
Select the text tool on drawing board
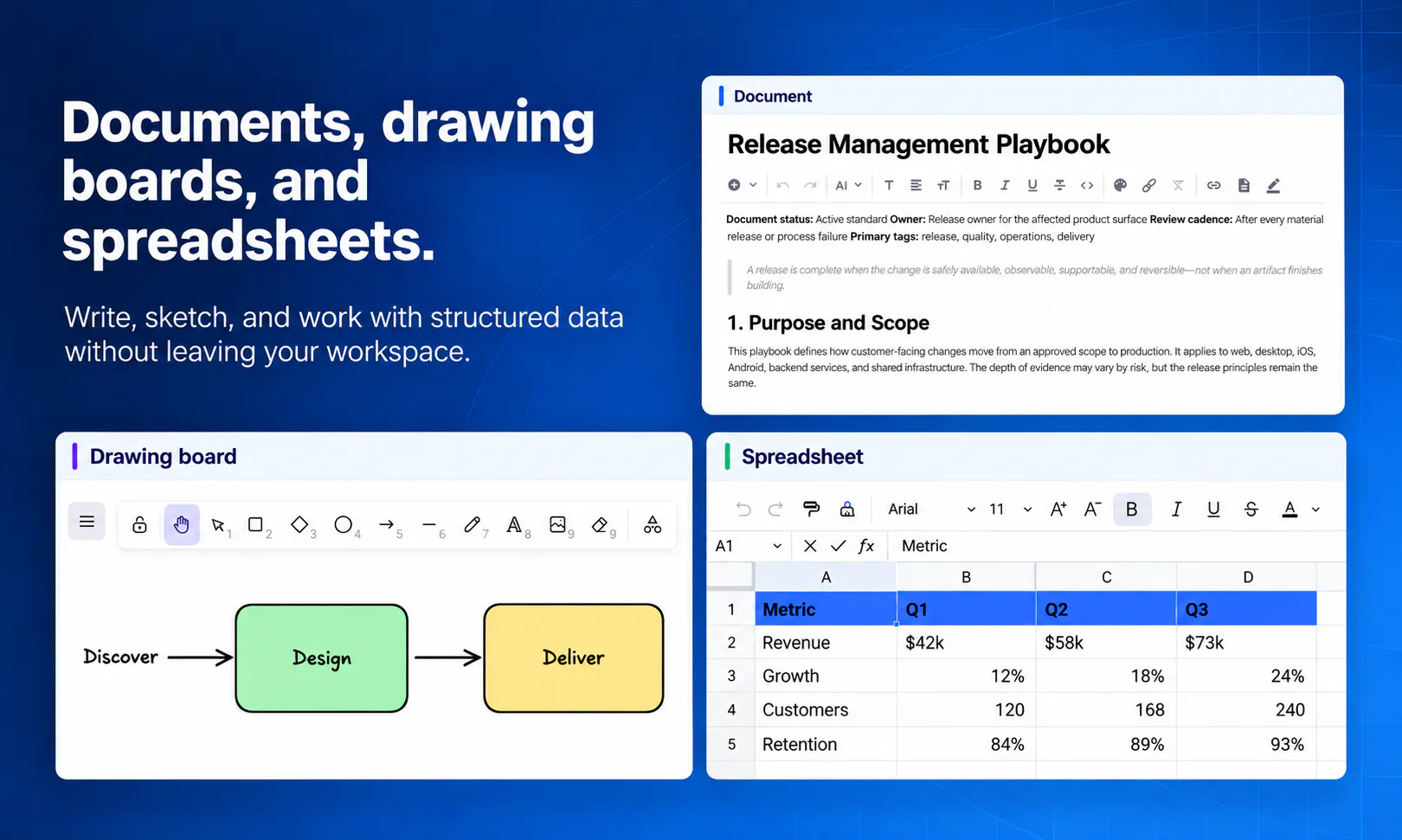click(514, 524)
